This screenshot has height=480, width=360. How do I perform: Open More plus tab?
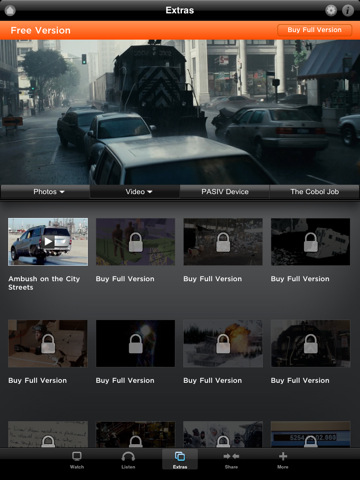pos(283,460)
